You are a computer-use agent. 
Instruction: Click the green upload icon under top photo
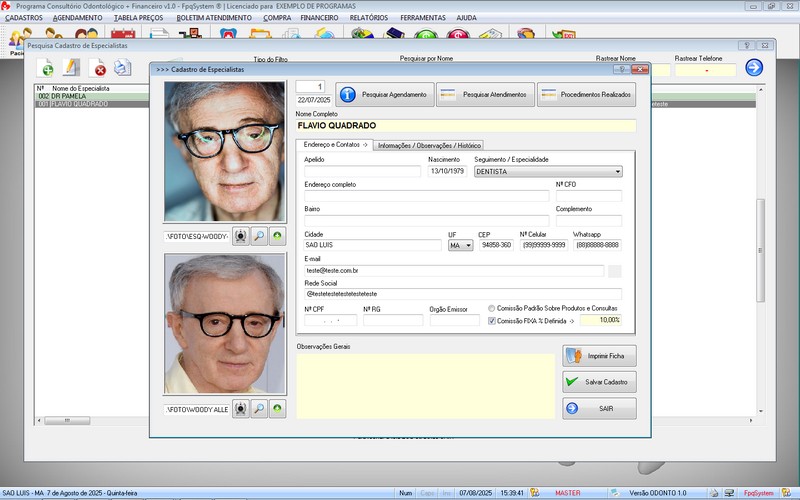point(276,236)
